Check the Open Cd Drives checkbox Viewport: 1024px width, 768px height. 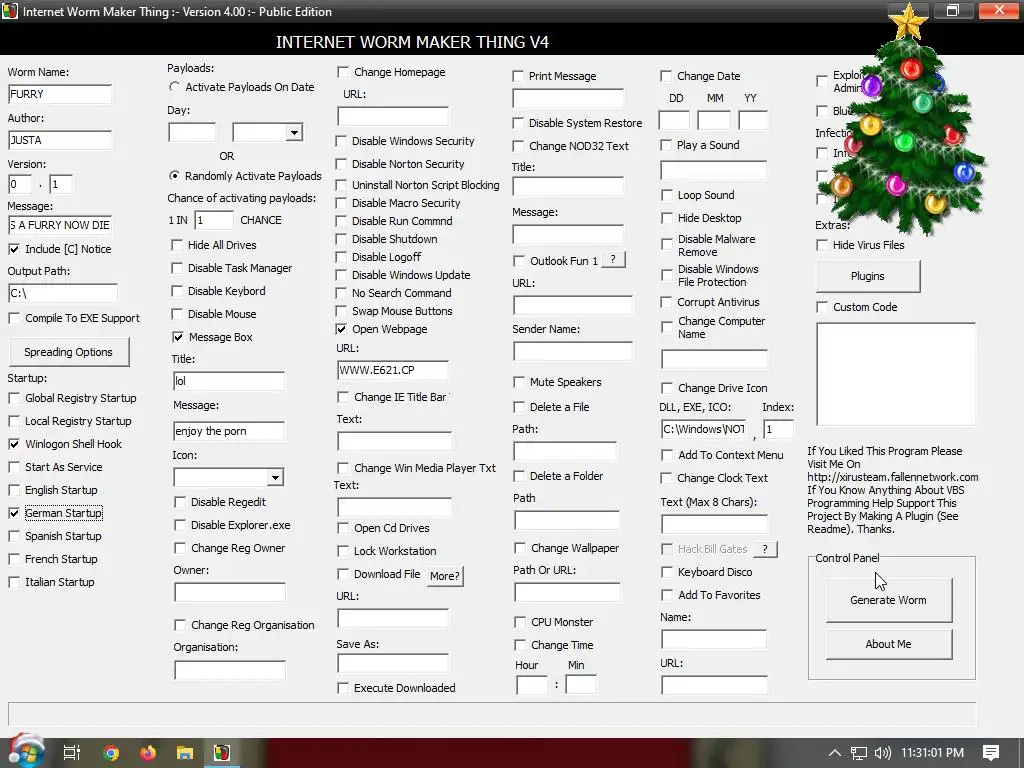point(343,528)
